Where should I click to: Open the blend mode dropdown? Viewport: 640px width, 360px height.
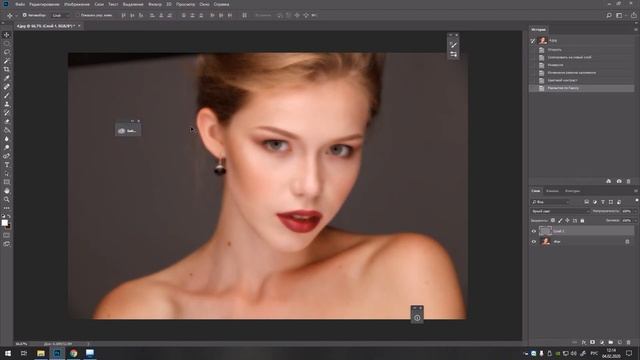click(560, 211)
